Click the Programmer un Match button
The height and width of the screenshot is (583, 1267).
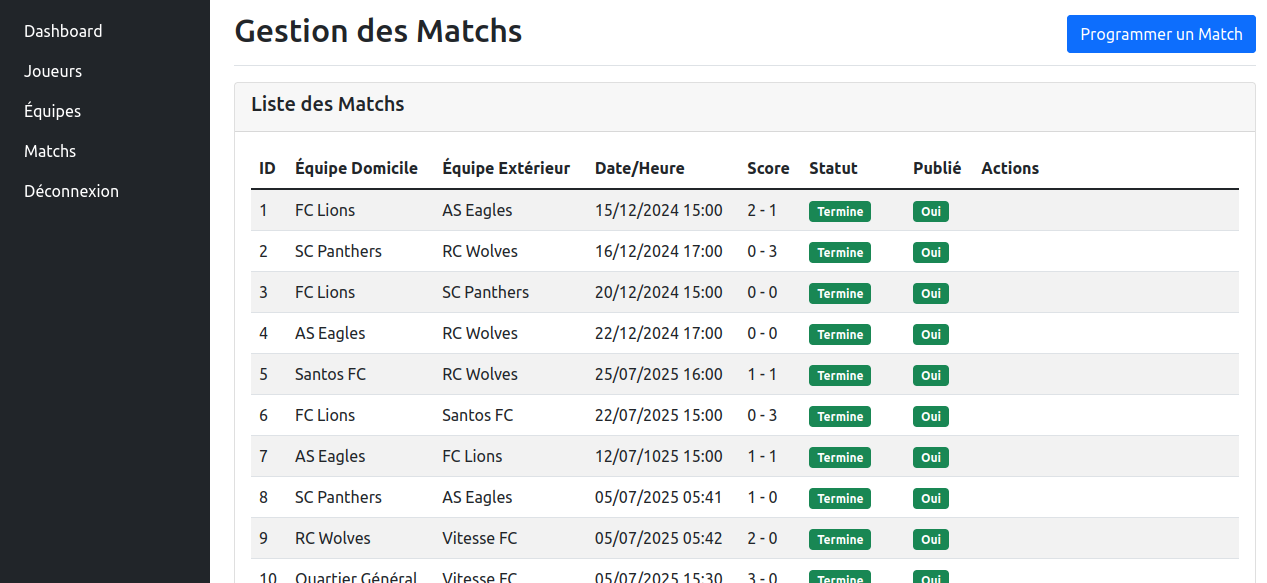1161,34
